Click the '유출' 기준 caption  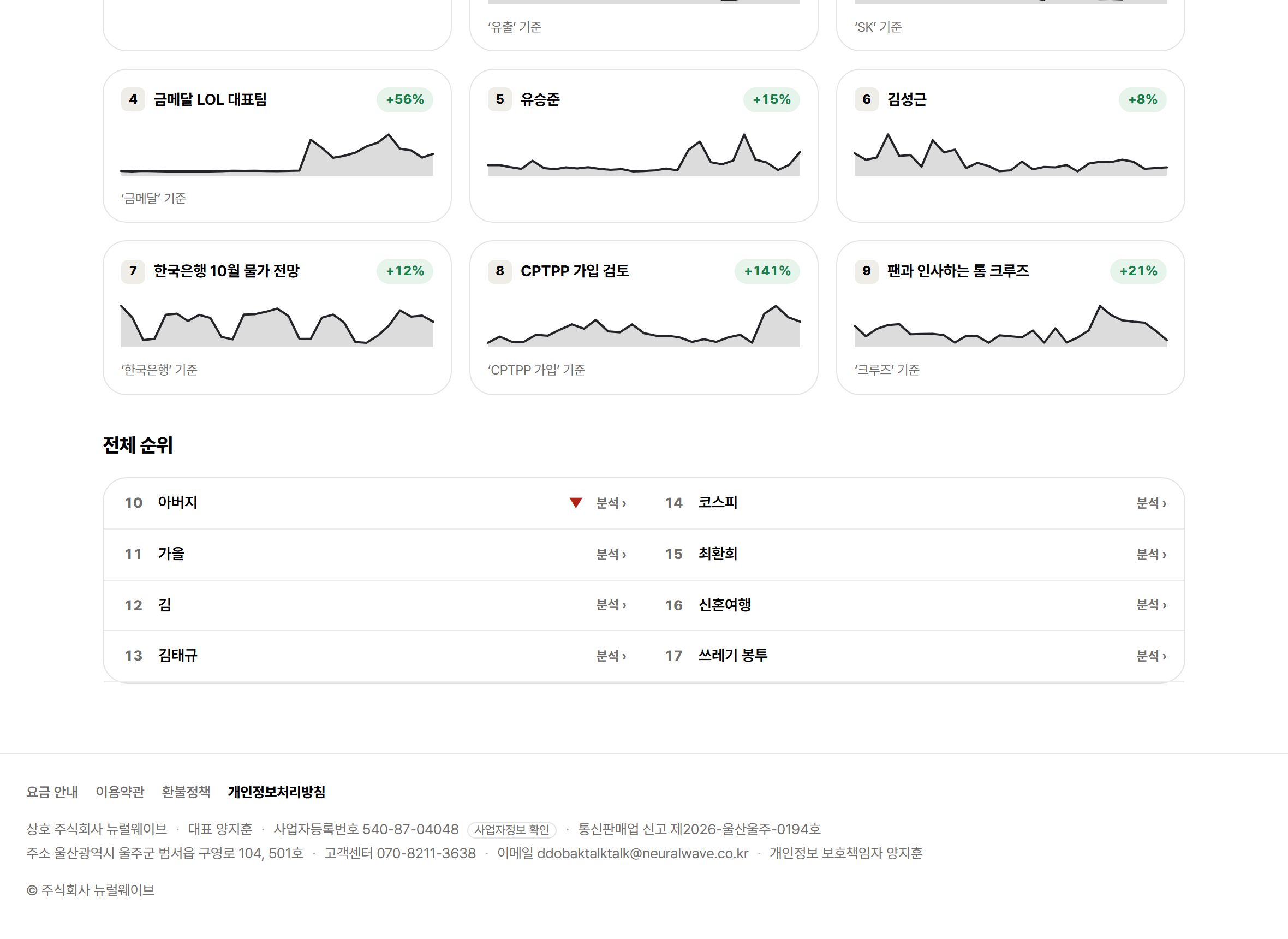pos(515,27)
